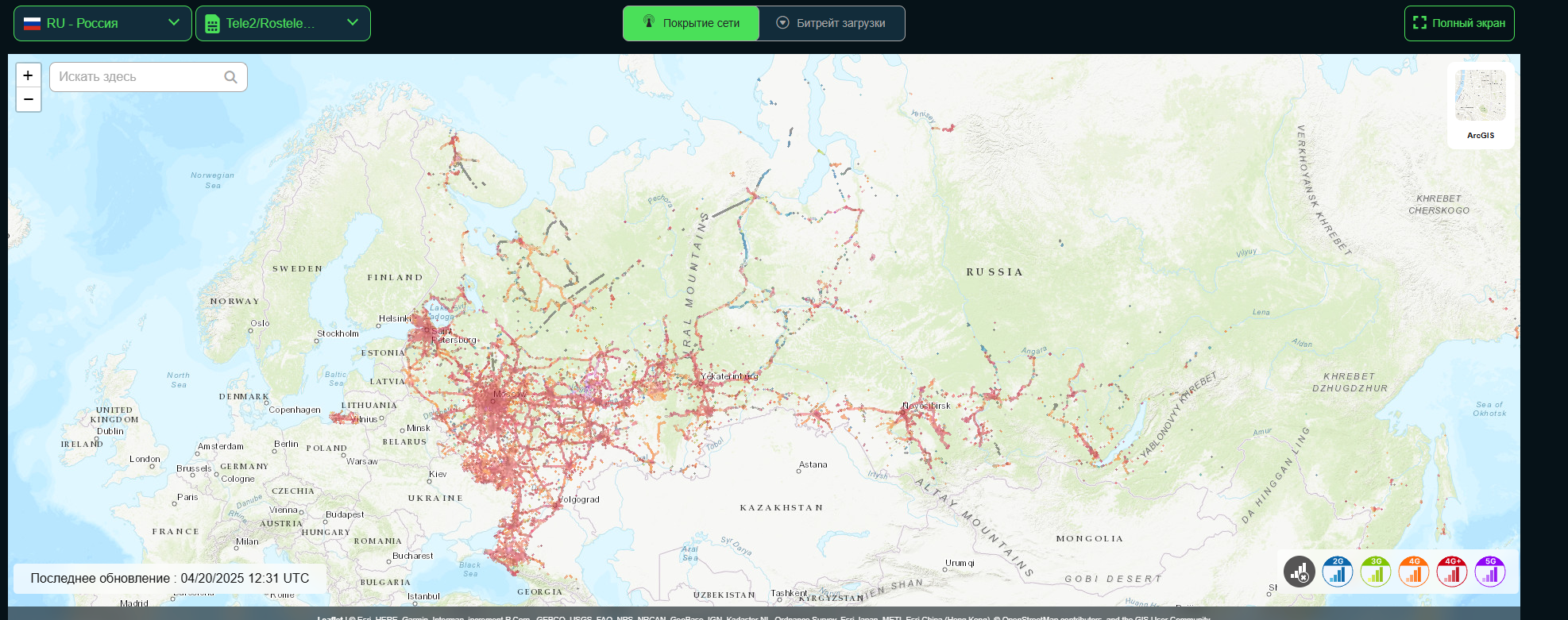Switch to the Битрейт загрузки tab
The height and width of the screenshot is (620, 1568).
click(832, 23)
